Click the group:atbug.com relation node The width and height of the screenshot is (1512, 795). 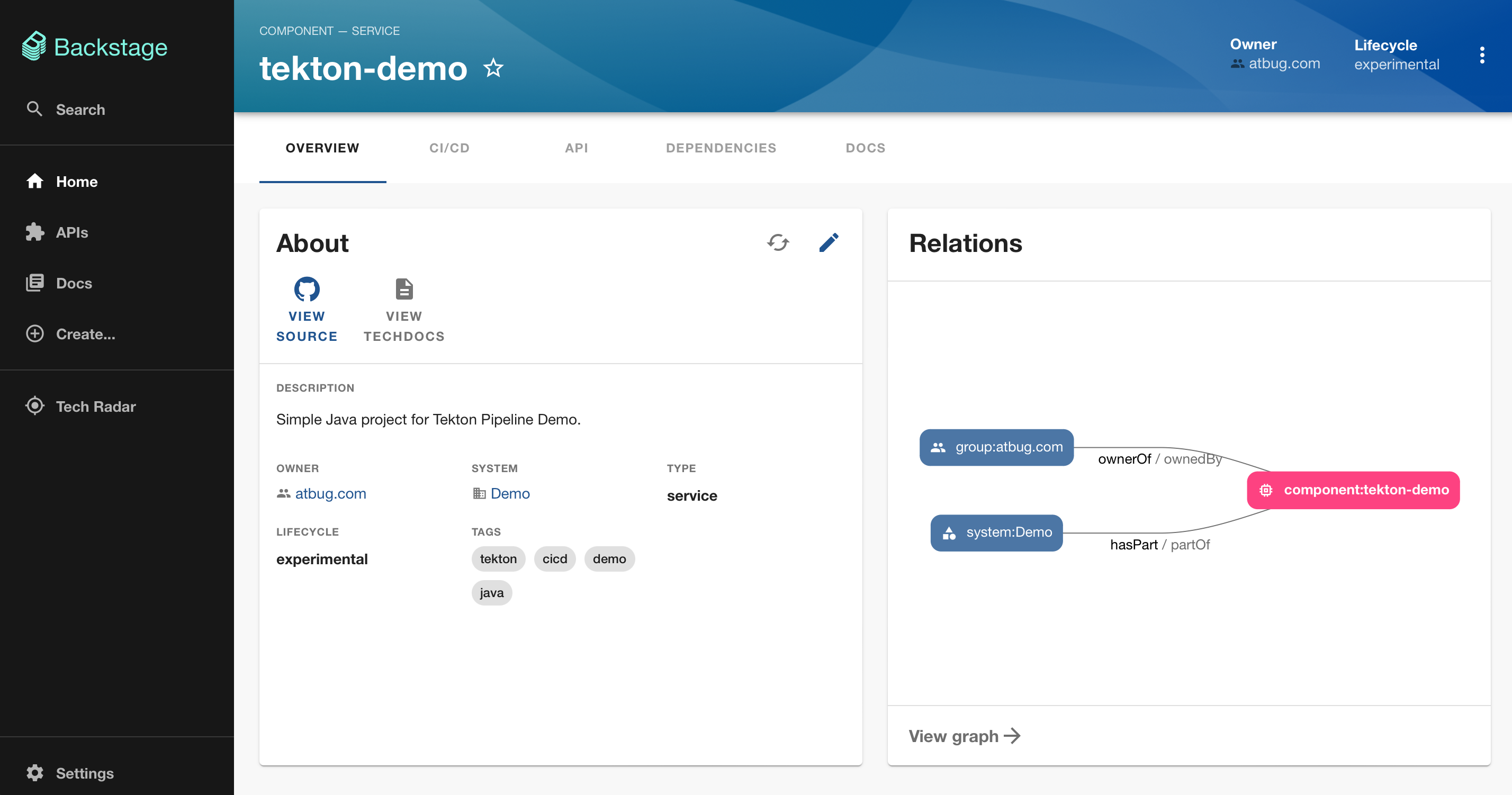(996, 447)
